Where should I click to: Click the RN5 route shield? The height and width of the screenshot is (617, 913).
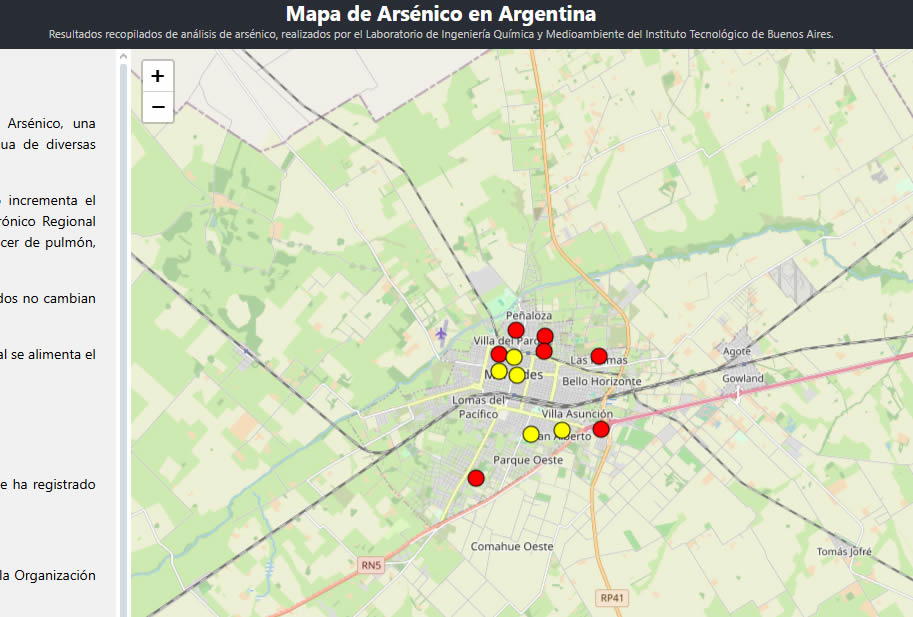pyautogui.click(x=371, y=566)
